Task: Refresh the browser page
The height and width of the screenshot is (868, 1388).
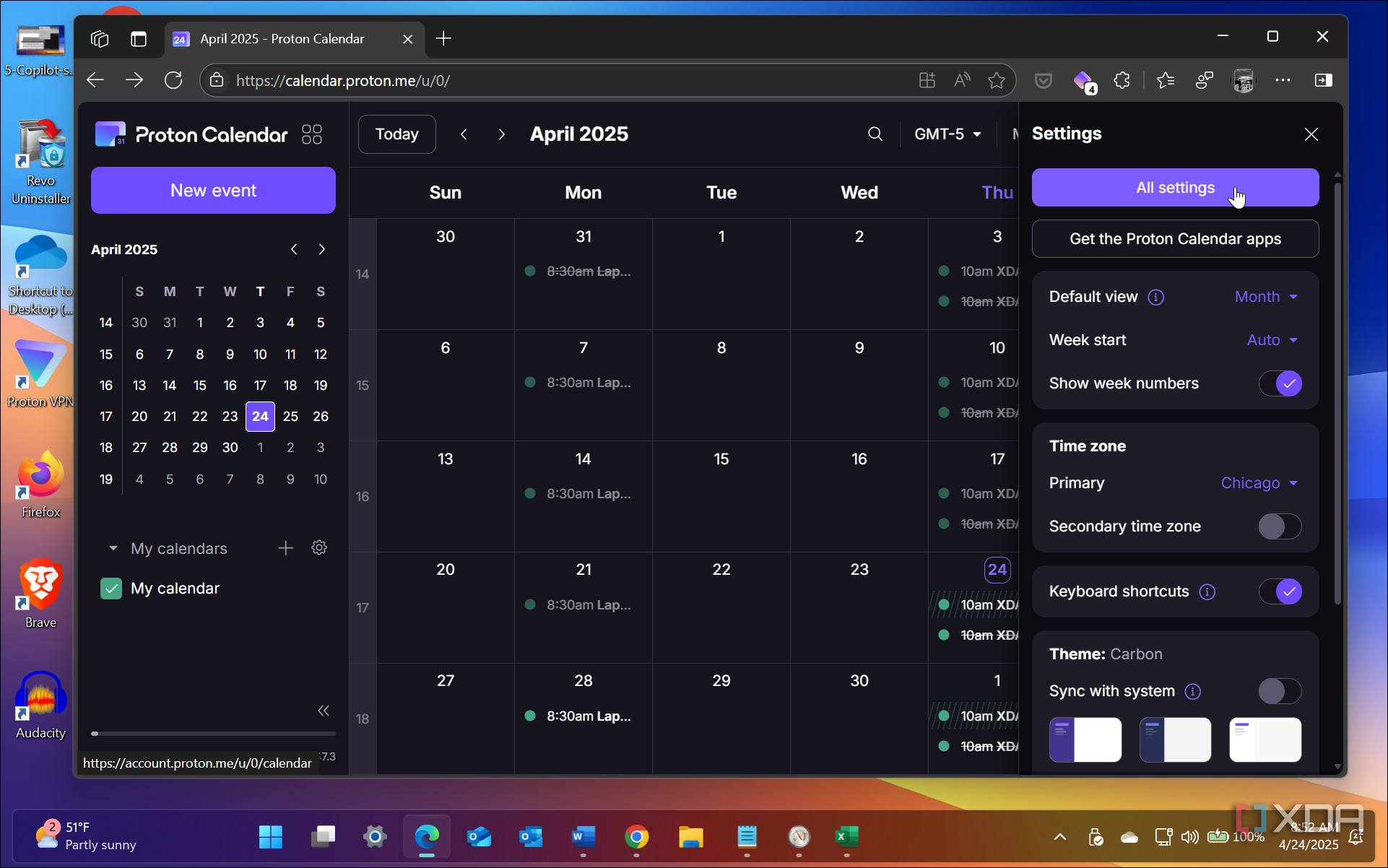Action: pyautogui.click(x=173, y=80)
